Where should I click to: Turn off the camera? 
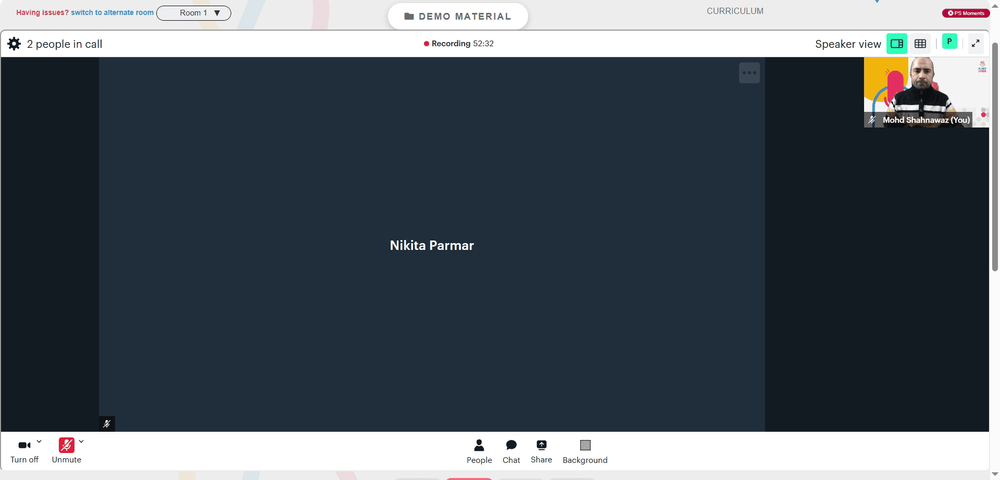click(24, 451)
